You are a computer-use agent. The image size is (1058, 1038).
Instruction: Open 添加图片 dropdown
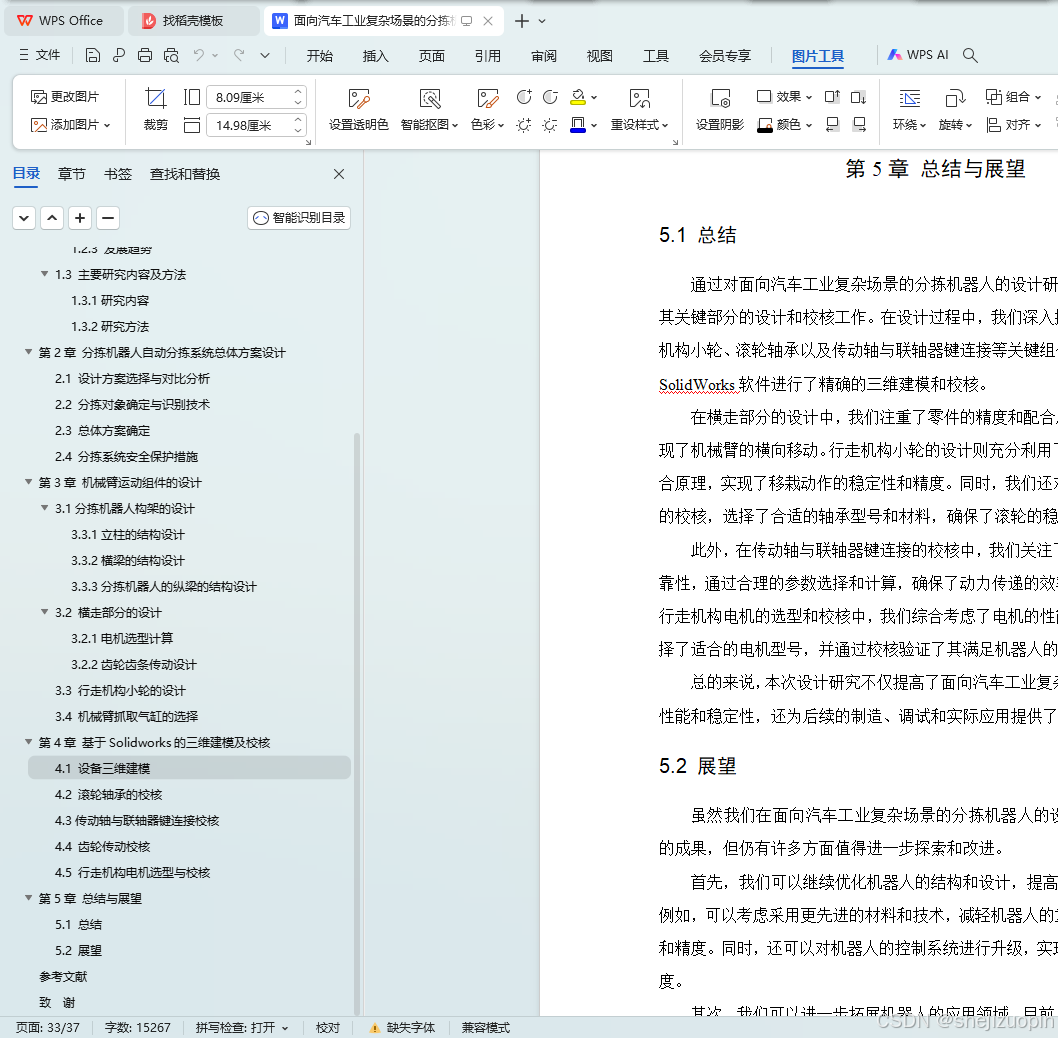pos(70,125)
